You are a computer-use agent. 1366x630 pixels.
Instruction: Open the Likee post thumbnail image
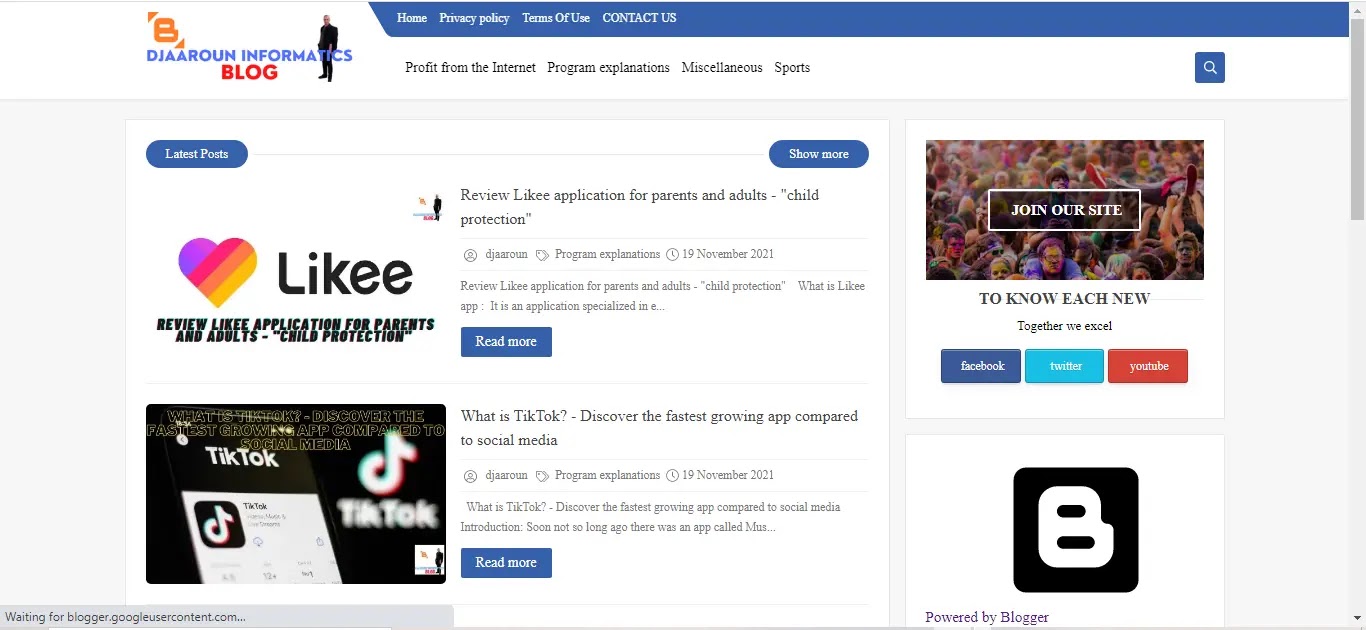(x=296, y=273)
